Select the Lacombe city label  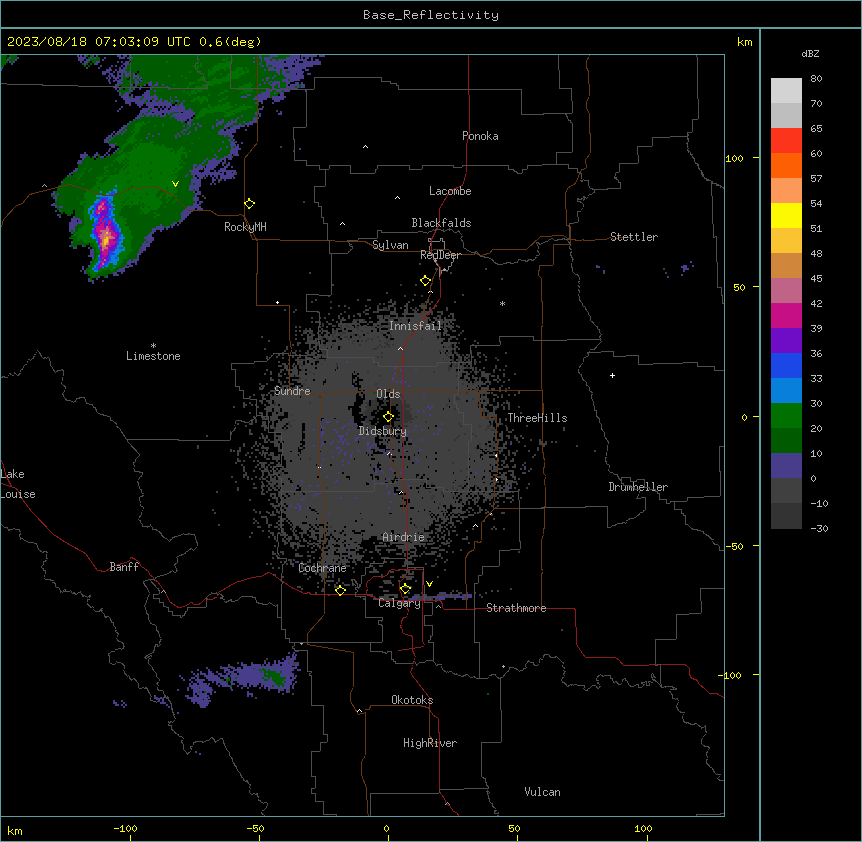pyautogui.click(x=450, y=191)
